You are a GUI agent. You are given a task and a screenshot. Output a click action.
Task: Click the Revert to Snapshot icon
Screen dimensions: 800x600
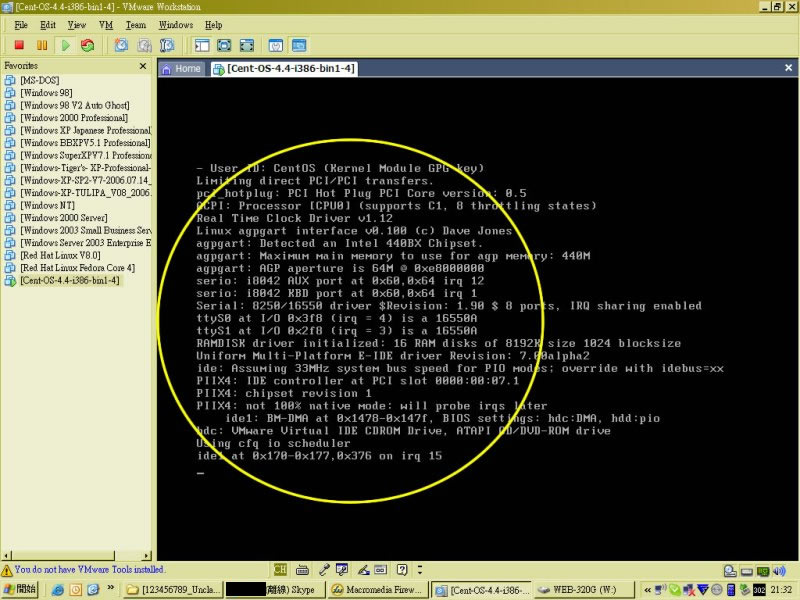click(144, 45)
